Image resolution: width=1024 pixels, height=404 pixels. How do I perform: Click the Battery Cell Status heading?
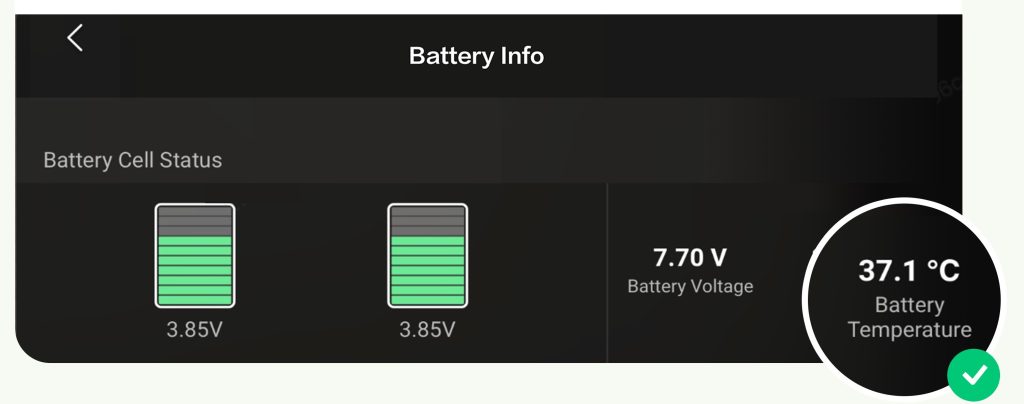[133, 160]
